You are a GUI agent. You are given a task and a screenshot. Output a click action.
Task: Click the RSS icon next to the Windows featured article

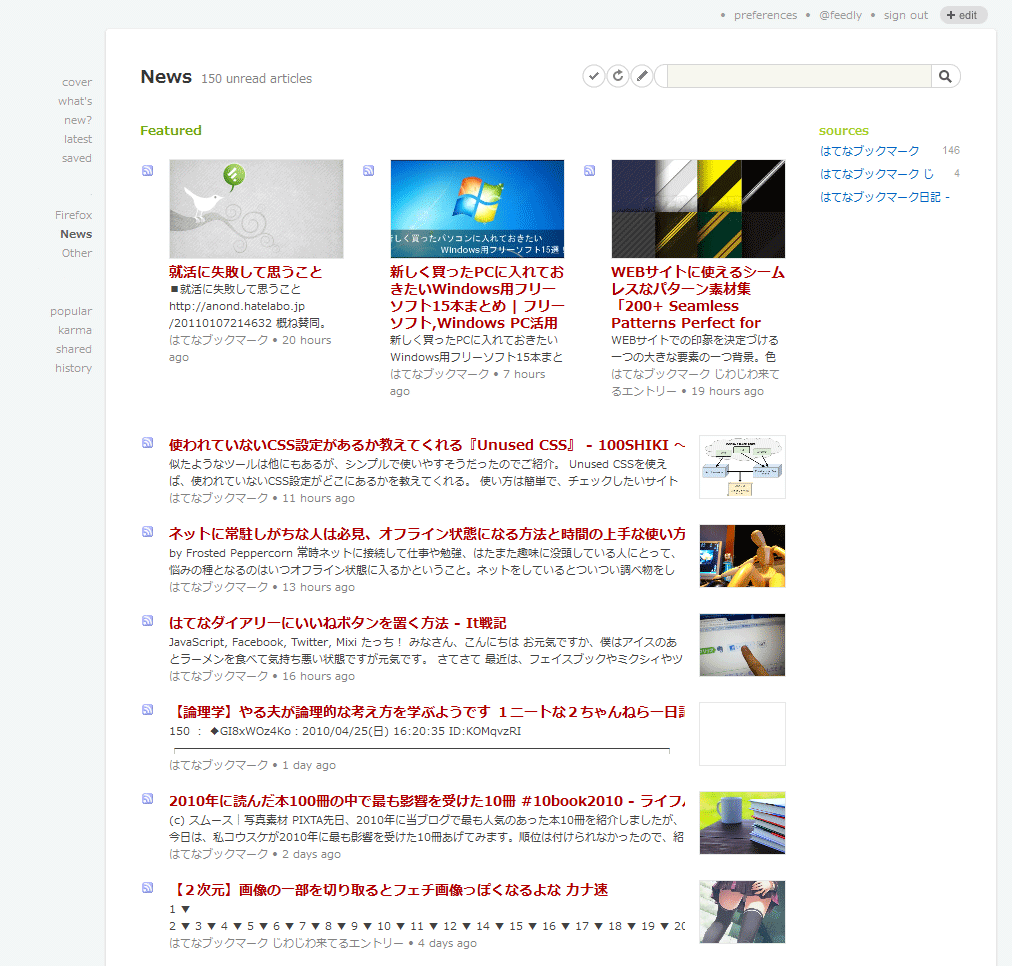click(x=368, y=170)
